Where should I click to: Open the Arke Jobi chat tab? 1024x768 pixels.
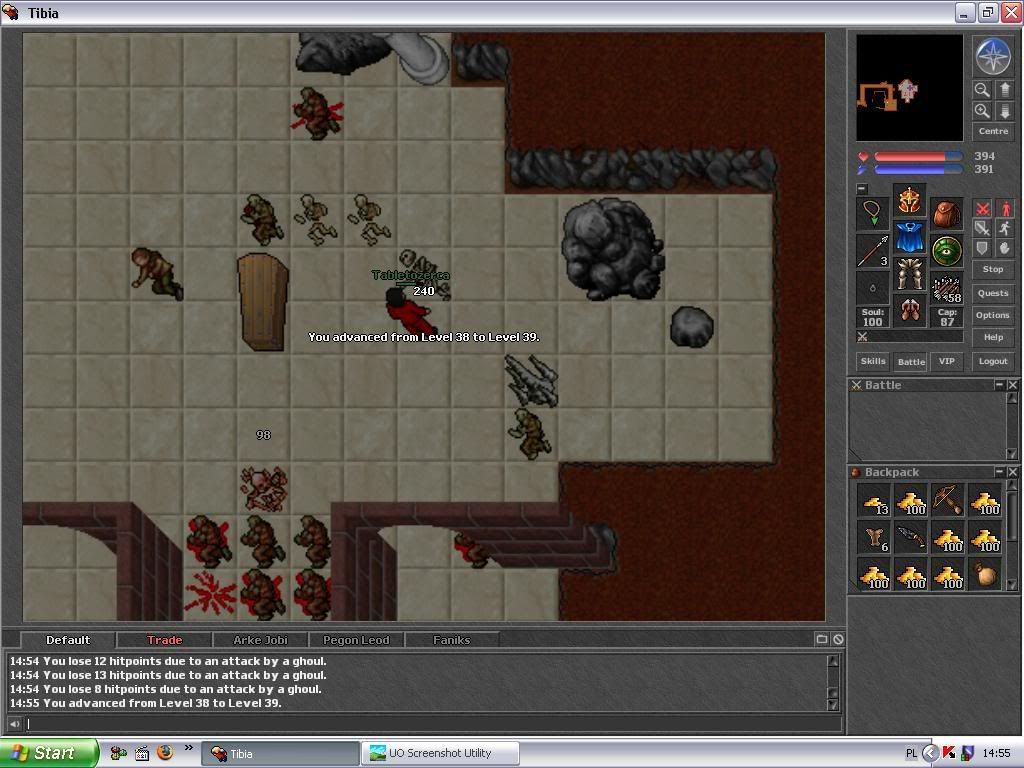tap(260, 640)
